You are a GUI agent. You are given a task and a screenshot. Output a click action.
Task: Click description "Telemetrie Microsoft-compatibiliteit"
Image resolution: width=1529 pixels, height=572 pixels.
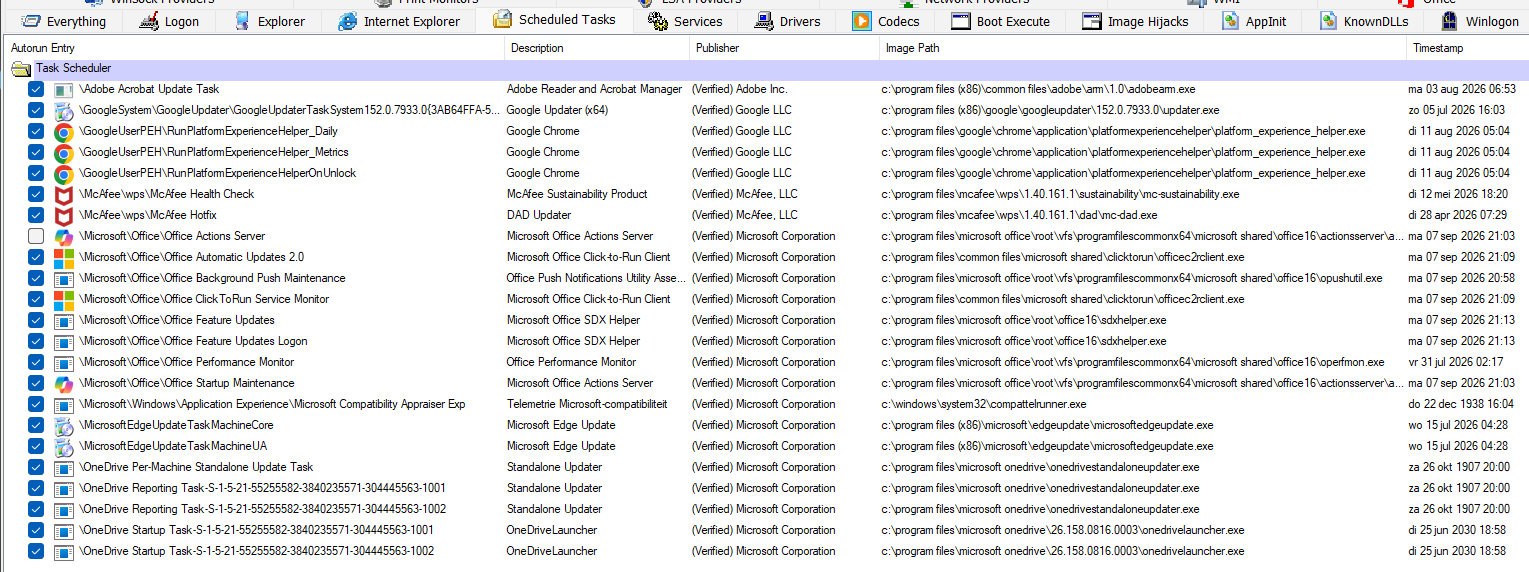tap(587, 405)
